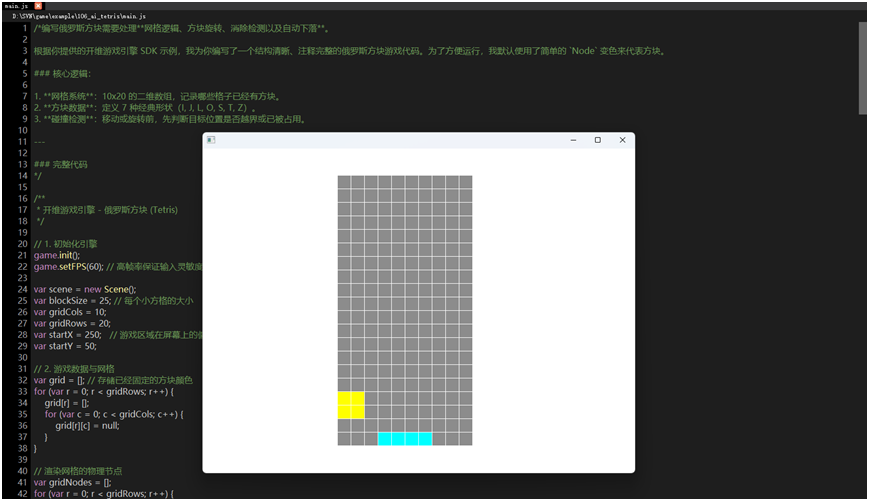Click the game window app icon
This screenshot has width=869, height=501.
pyautogui.click(x=211, y=140)
